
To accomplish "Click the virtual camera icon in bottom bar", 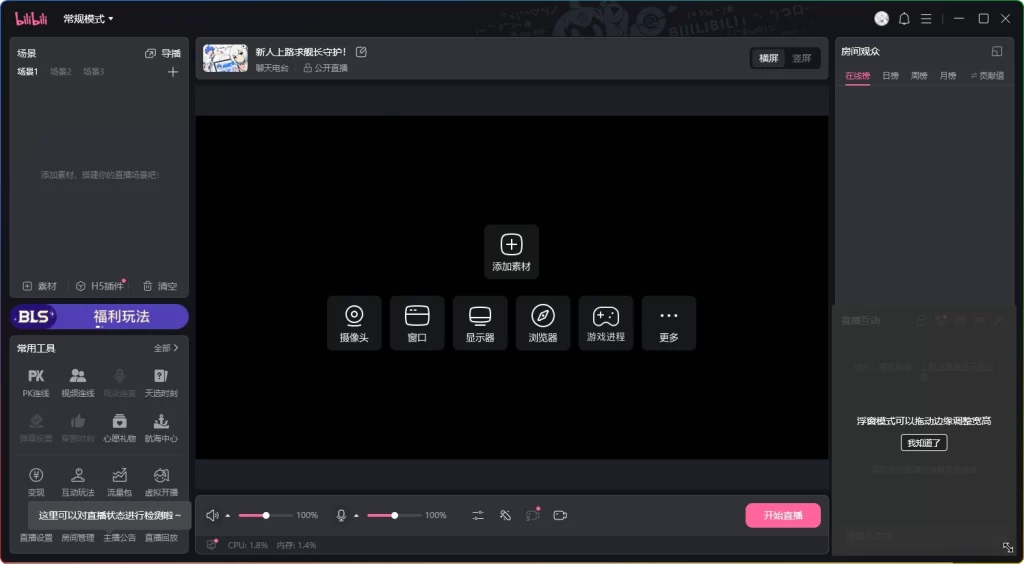I will [533, 515].
